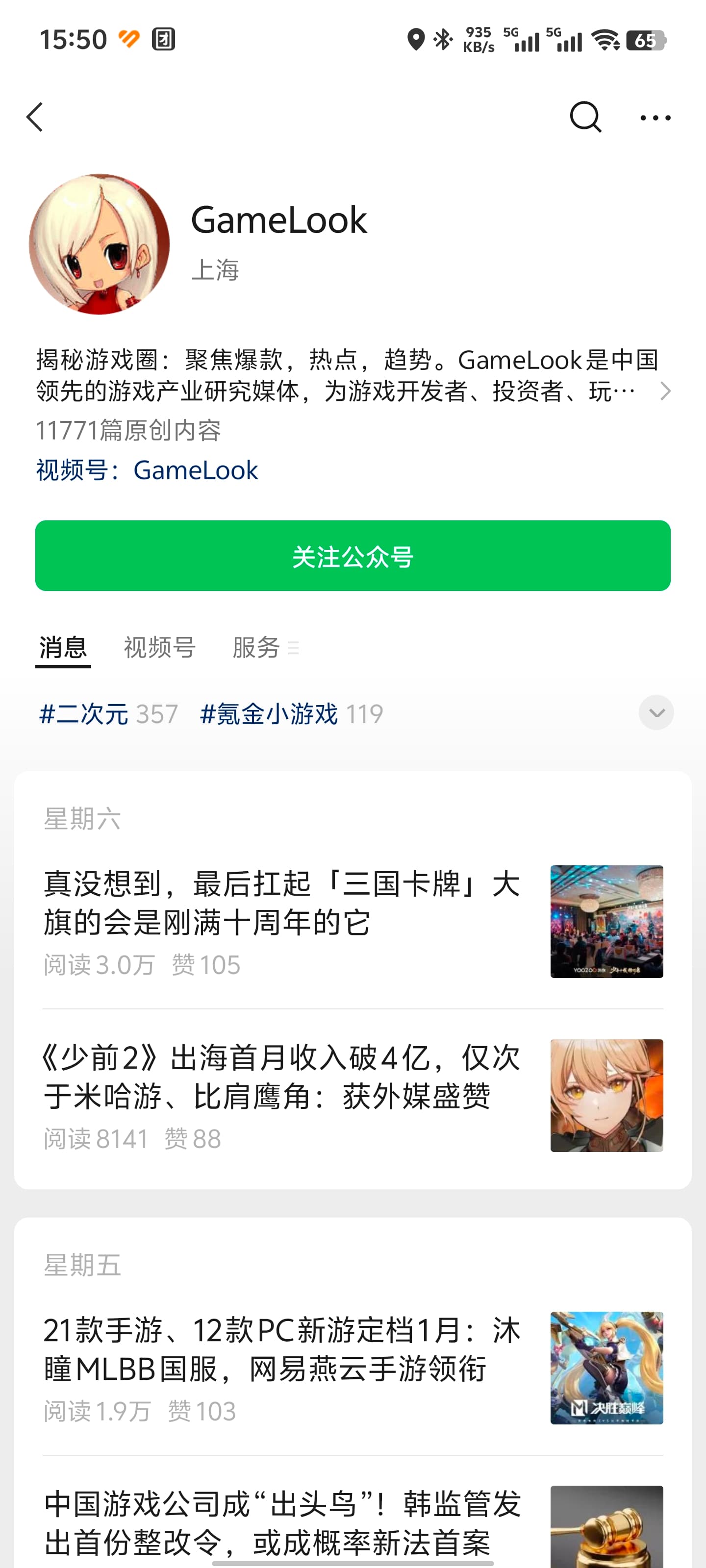The image size is (706, 1568).
Task: Expand the account description chevron
Action: point(665,391)
